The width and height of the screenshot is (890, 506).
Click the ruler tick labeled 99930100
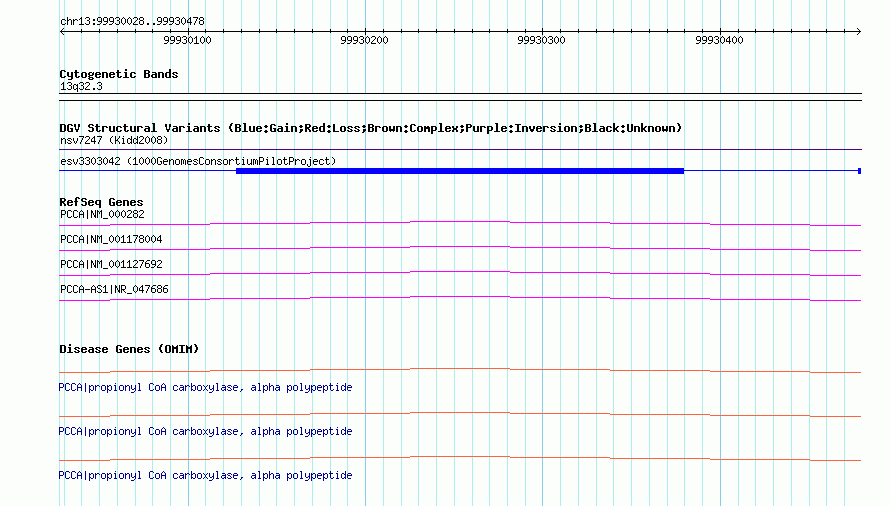pos(187,40)
